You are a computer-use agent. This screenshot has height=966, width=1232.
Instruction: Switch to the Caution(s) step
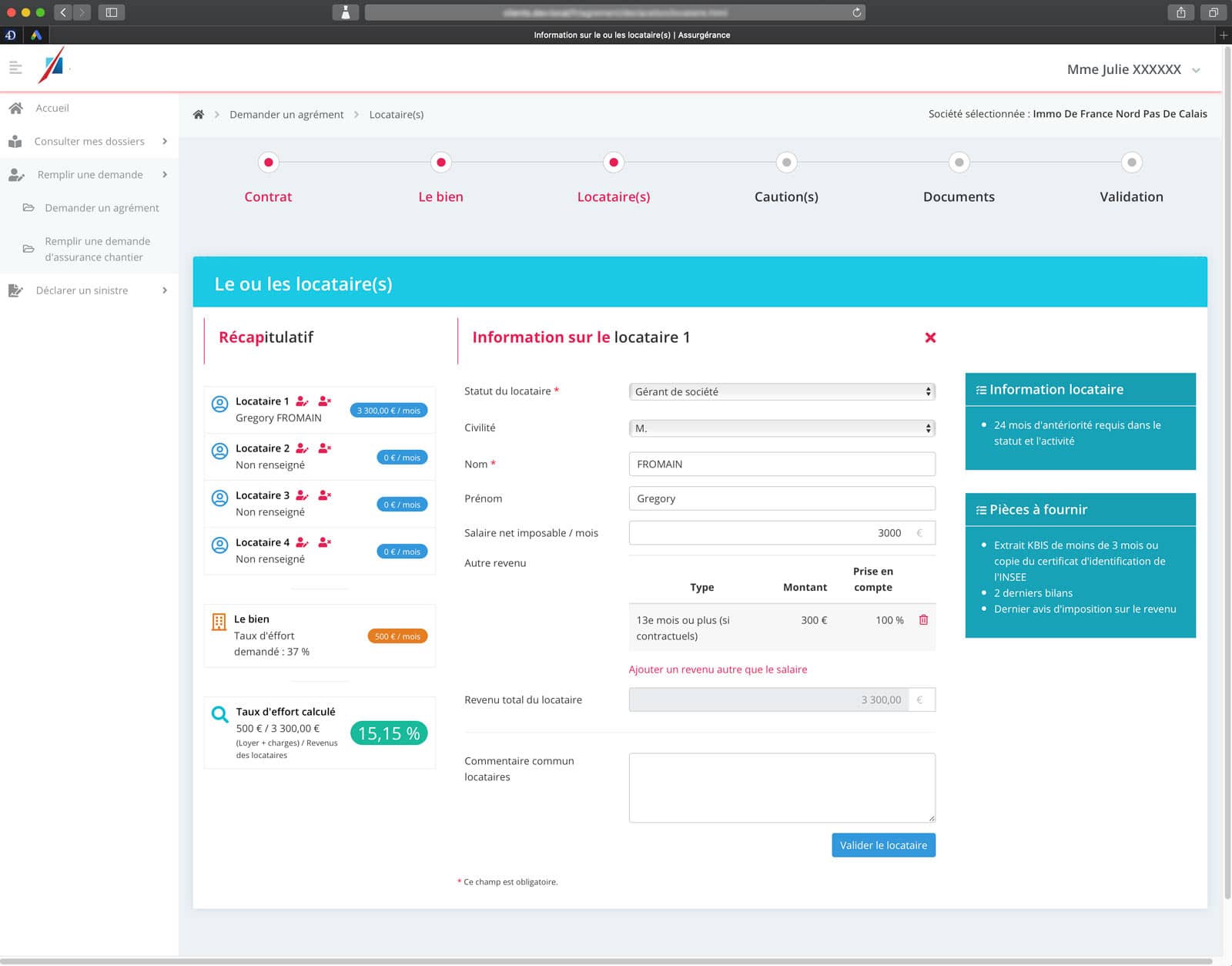pyautogui.click(x=785, y=196)
